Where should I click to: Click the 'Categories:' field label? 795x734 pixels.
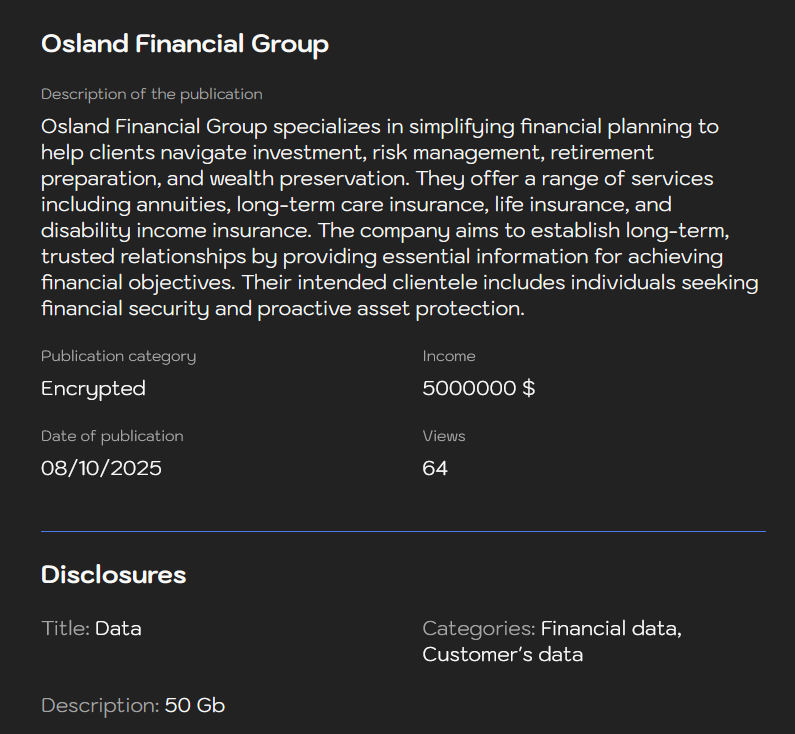pos(478,629)
